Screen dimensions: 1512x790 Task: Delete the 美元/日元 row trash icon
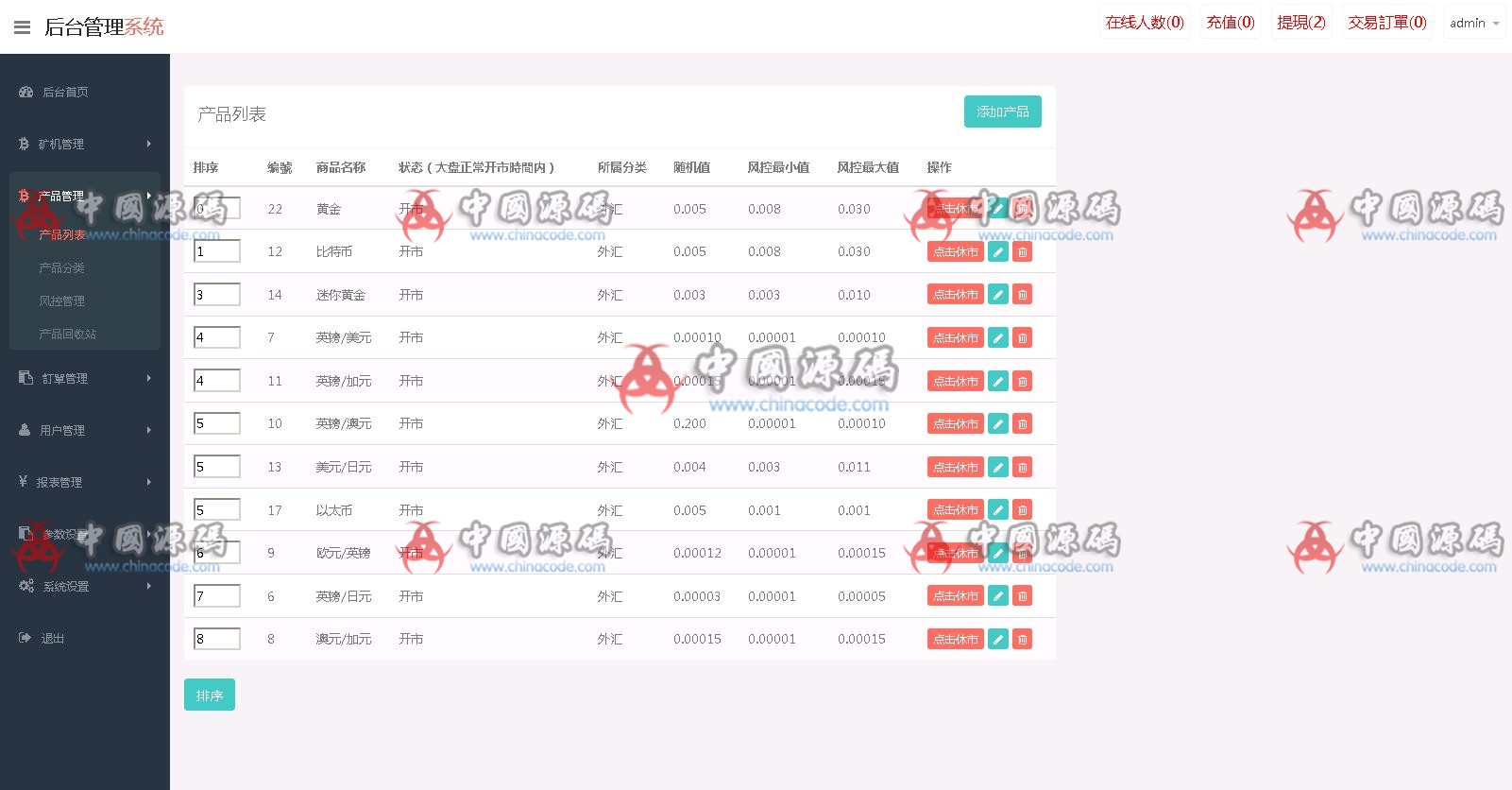click(x=1022, y=467)
